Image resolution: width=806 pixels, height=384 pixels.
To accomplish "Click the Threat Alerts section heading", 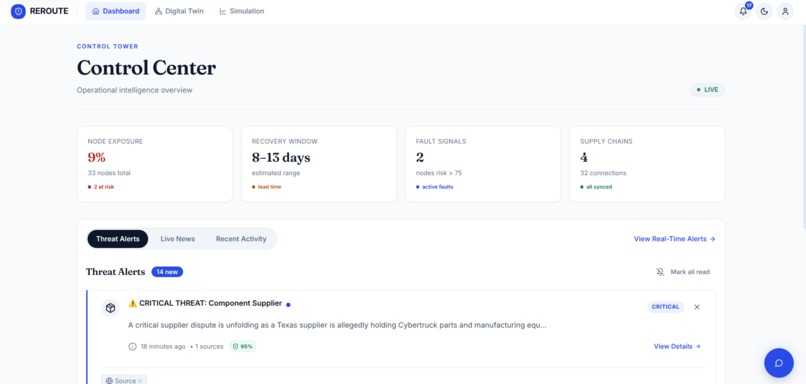I will click(116, 272).
